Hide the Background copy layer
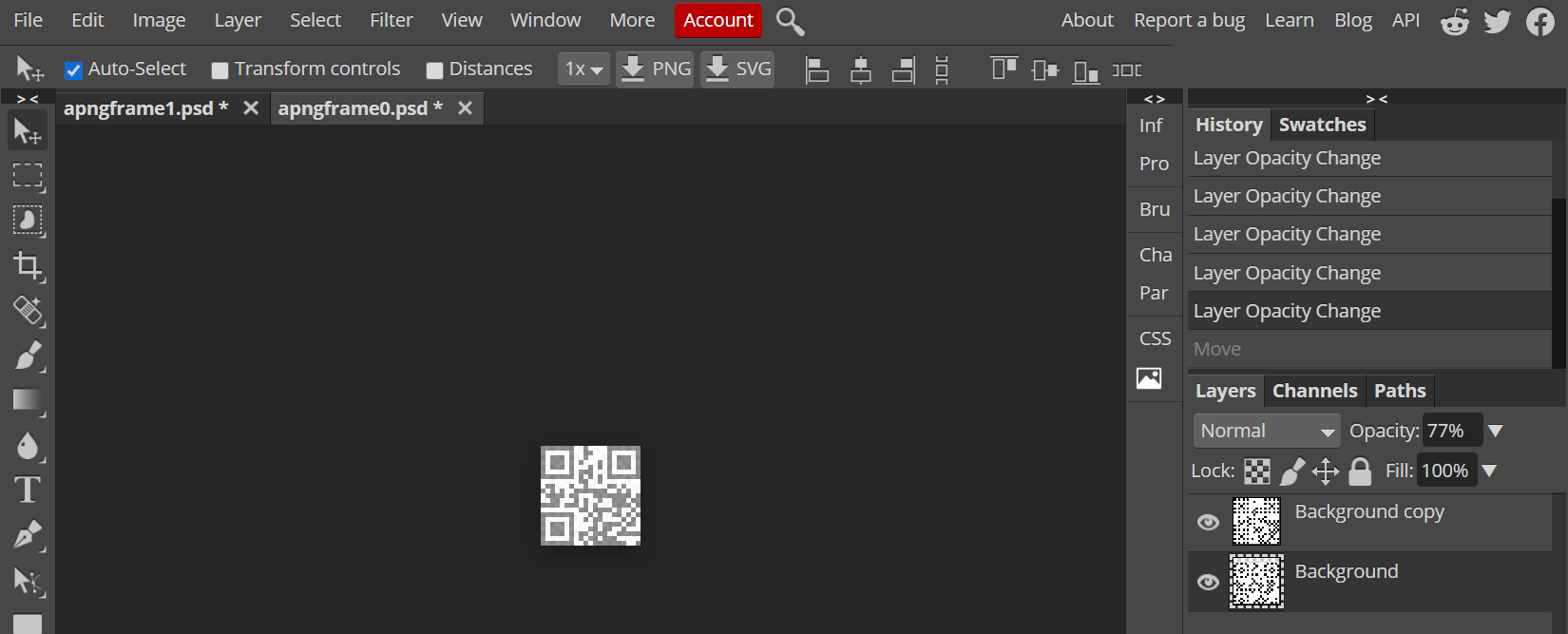 (x=1208, y=522)
